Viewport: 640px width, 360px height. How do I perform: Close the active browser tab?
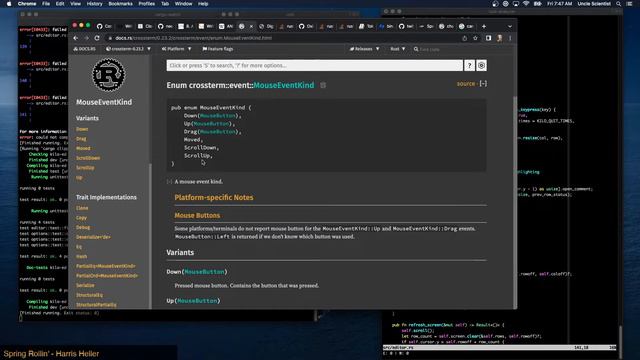pos(251,26)
